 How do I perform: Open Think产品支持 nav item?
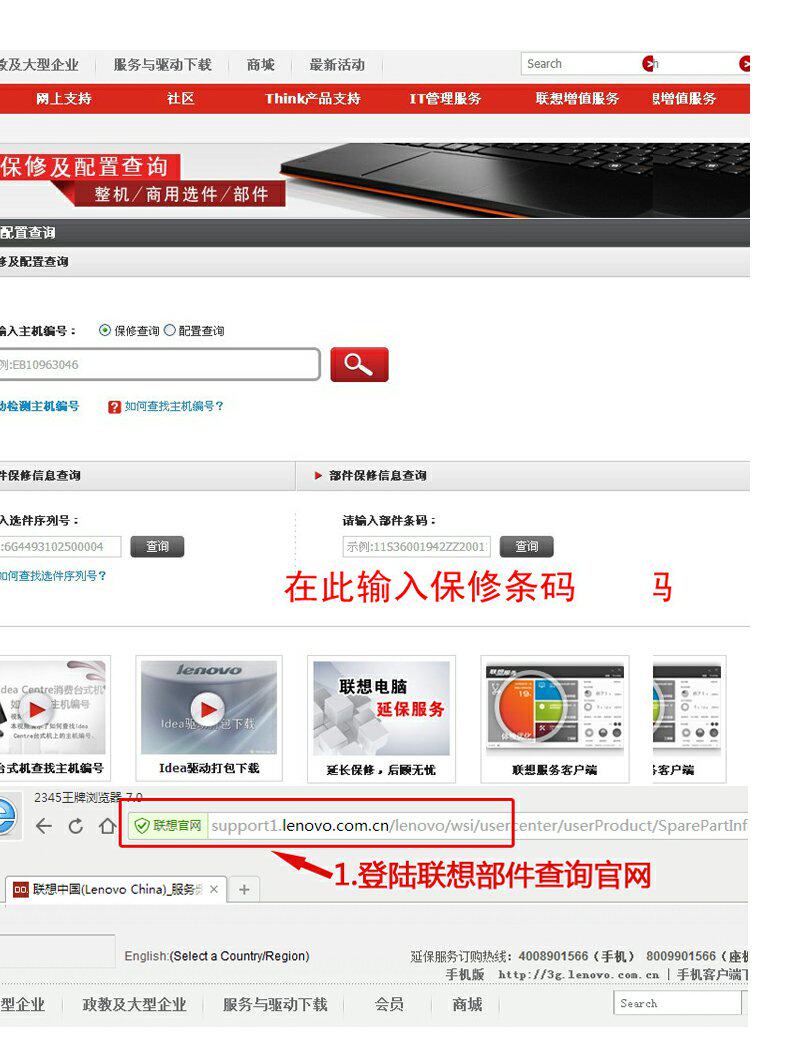click(312, 99)
